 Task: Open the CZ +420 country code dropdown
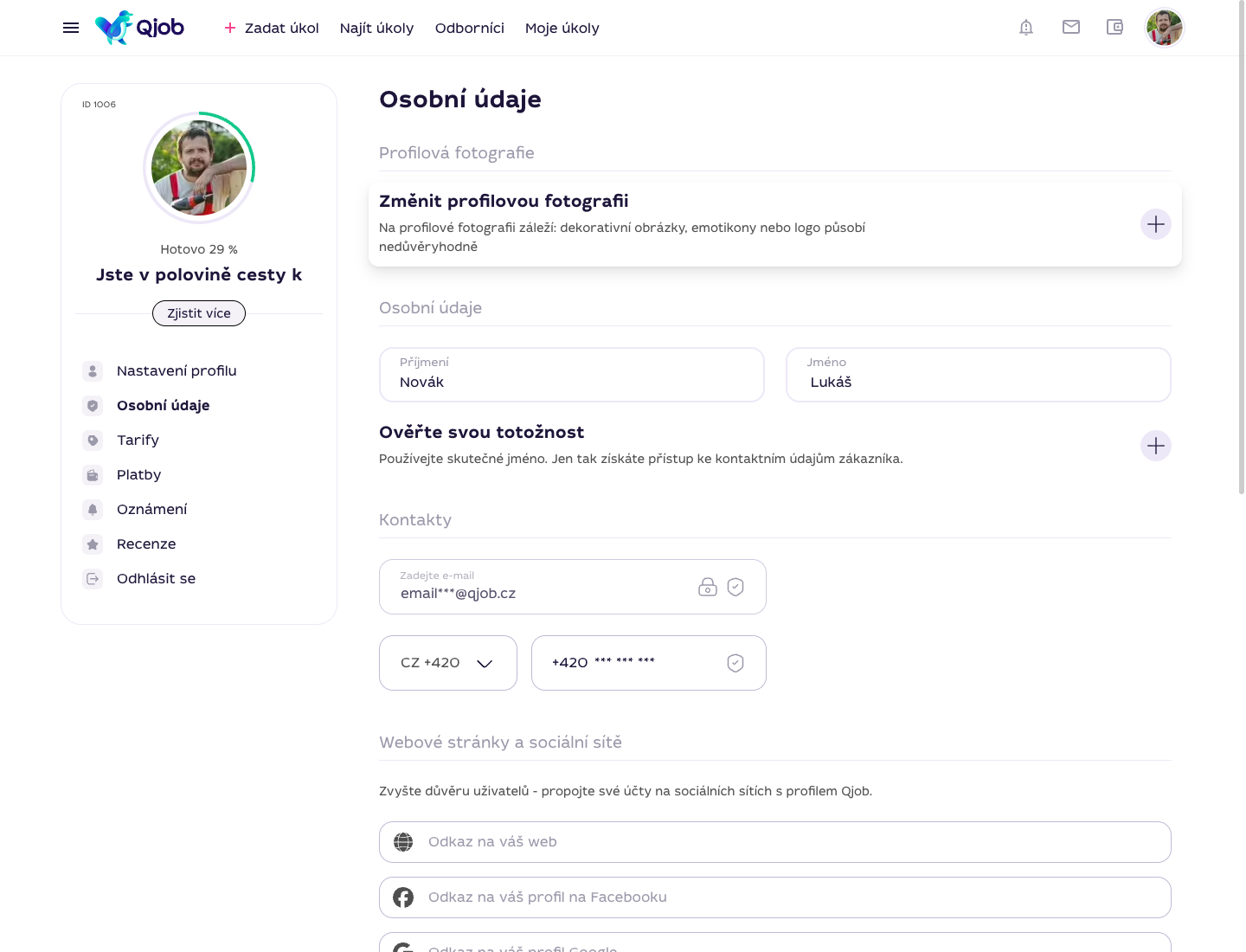(x=448, y=663)
